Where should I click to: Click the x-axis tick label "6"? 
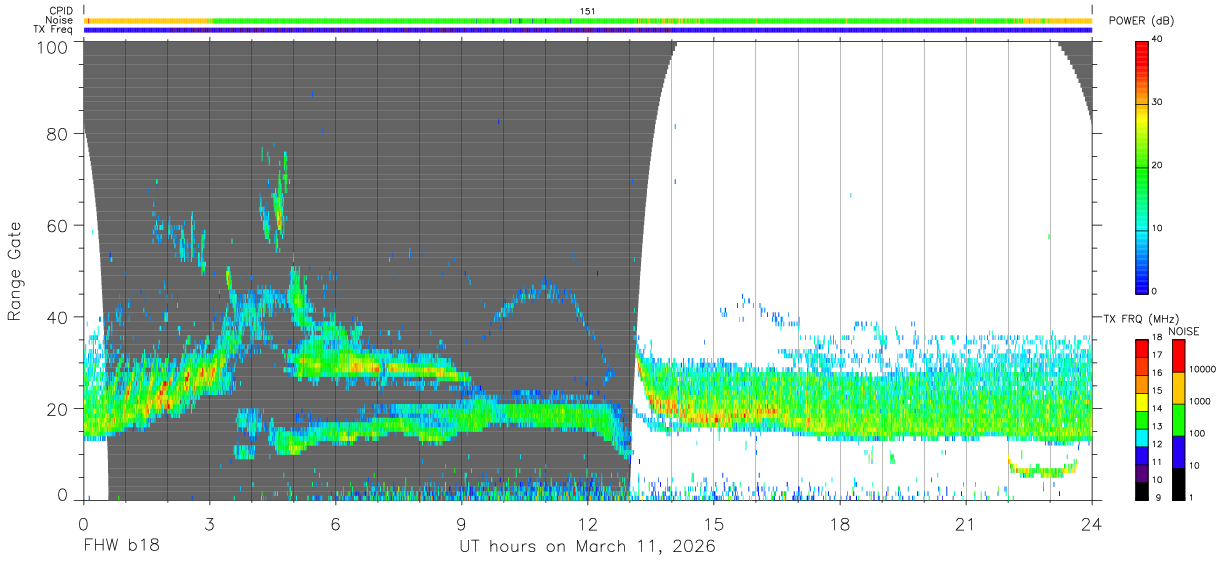[x=335, y=524]
